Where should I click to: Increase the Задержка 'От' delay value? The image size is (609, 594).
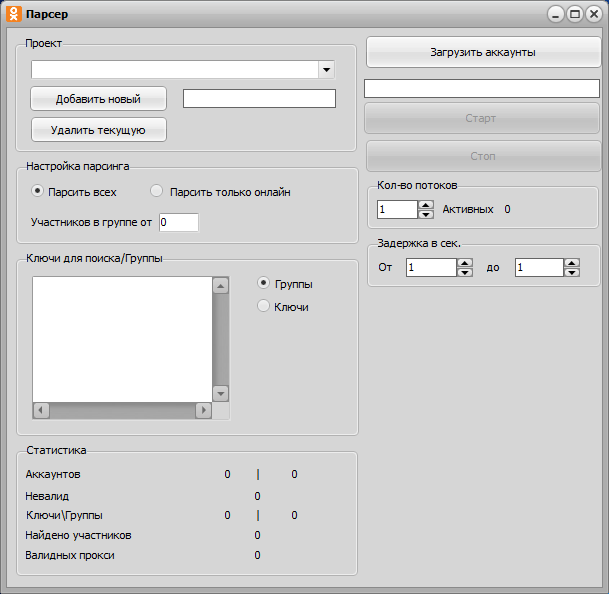pyautogui.click(x=464, y=263)
